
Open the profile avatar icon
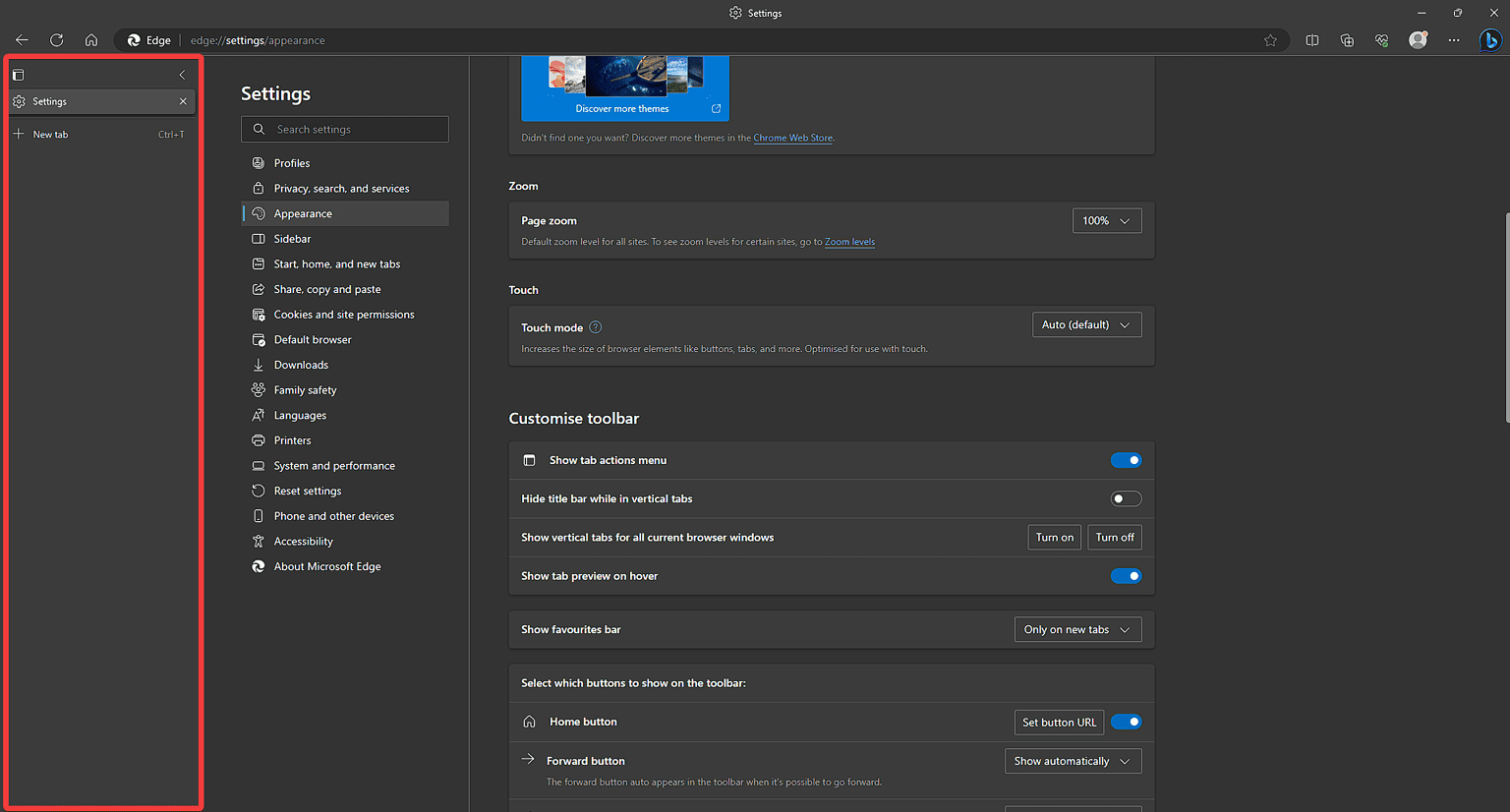pos(1418,40)
